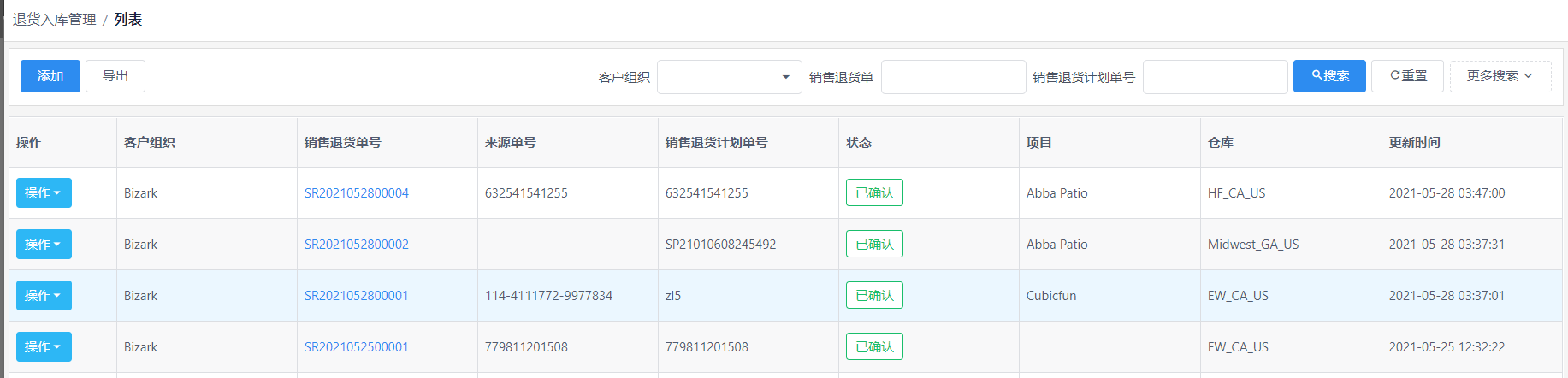Click the 搜索 magnifier button

pyautogui.click(x=1329, y=76)
